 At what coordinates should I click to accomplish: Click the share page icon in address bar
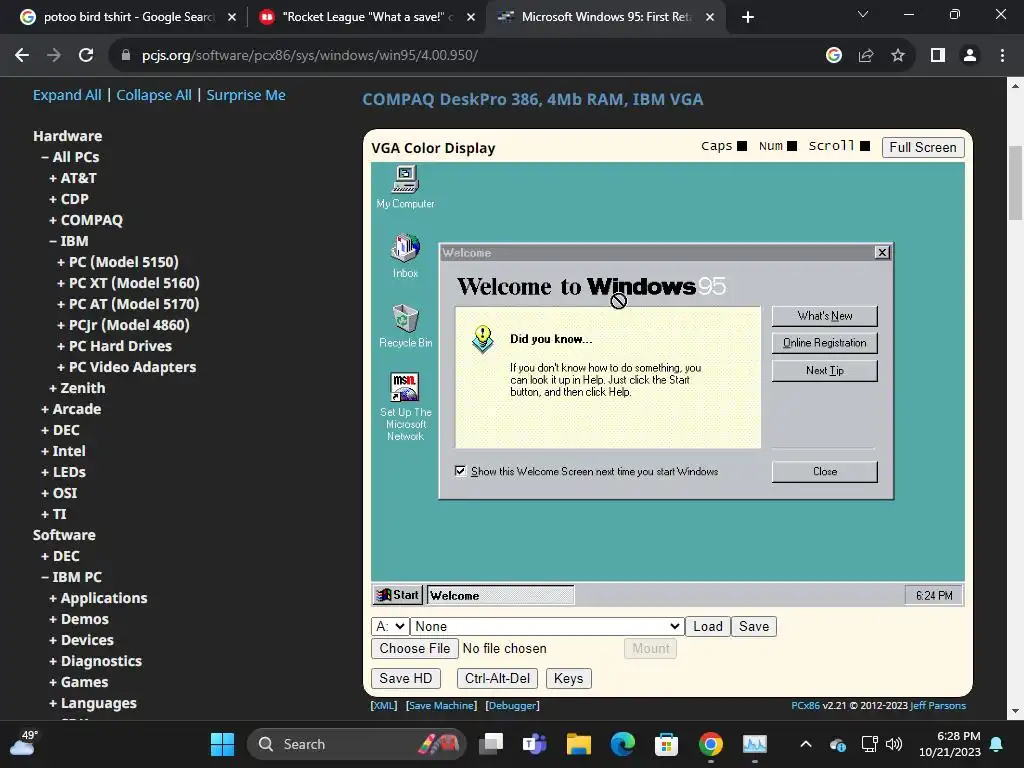(x=866, y=56)
